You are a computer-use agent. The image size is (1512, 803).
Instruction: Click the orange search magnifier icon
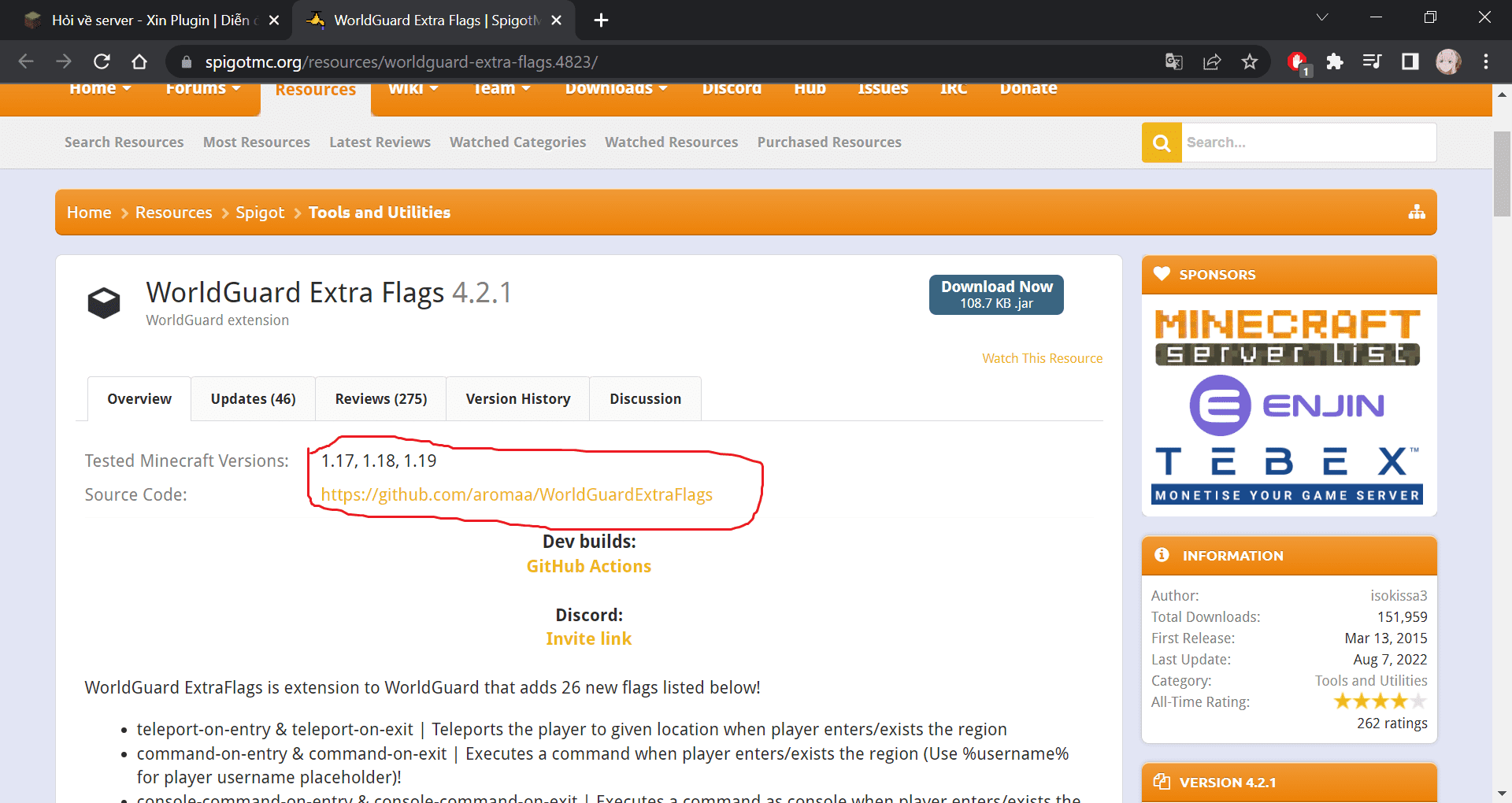1162,142
